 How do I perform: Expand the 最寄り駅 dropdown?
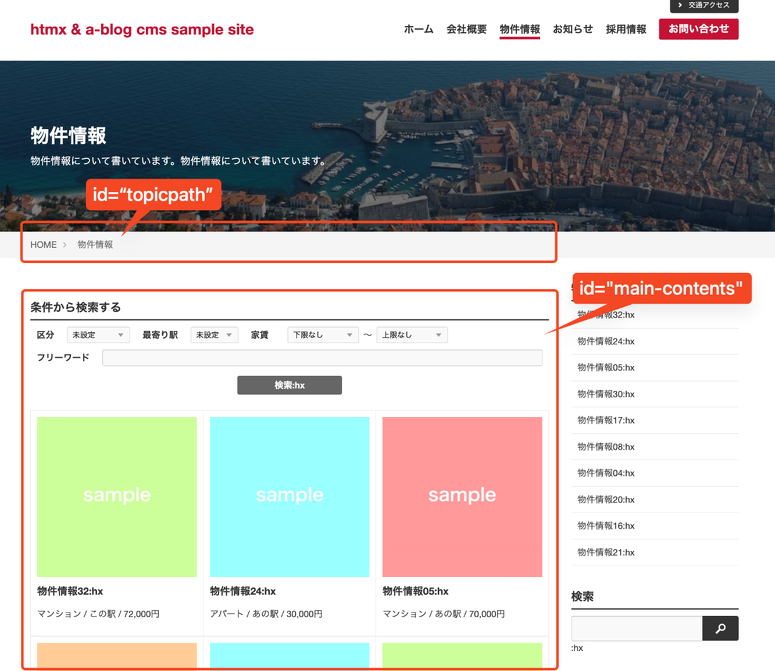point(214,335)
